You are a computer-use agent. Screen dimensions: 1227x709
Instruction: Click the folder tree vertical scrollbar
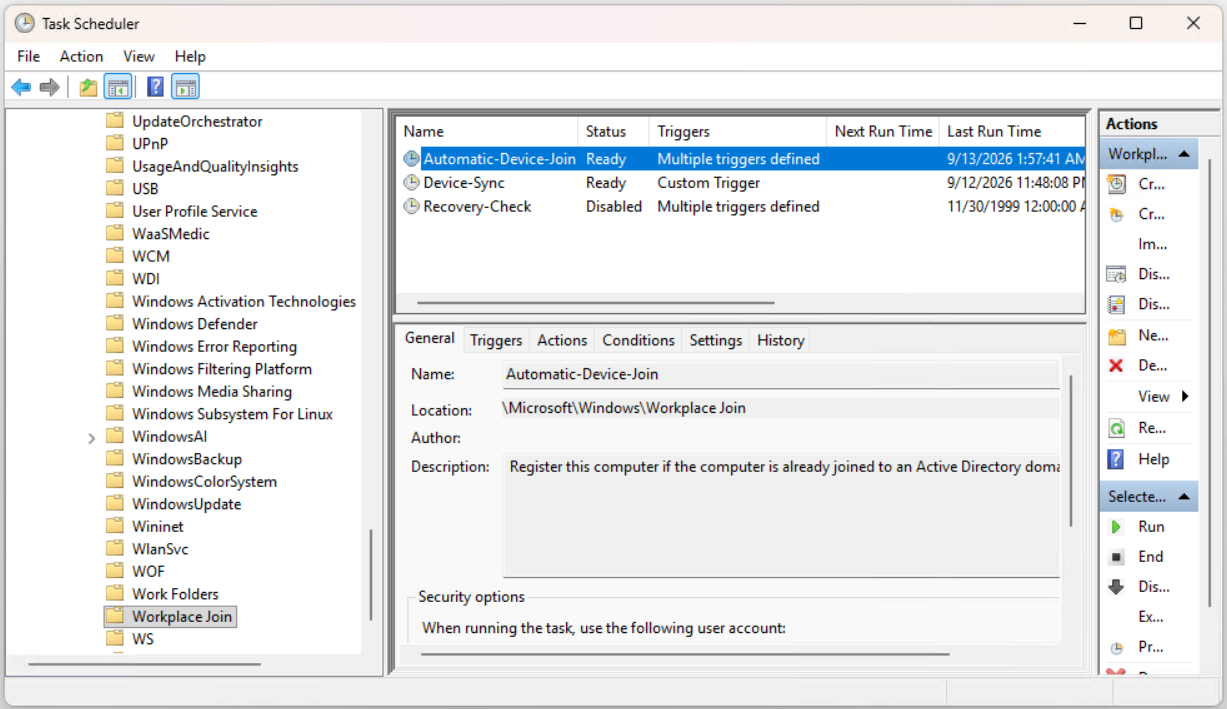(371, 574)
